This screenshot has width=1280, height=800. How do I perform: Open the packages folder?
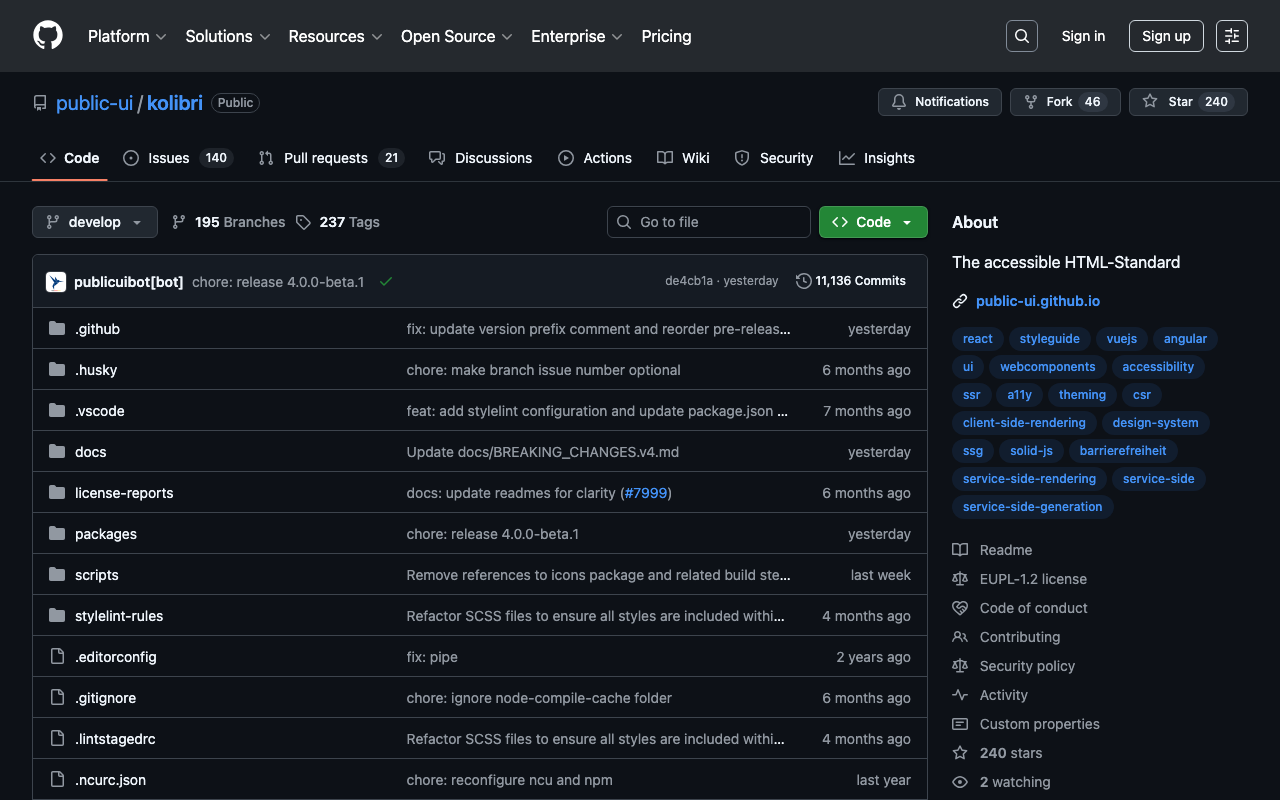[x=106, y=534]
